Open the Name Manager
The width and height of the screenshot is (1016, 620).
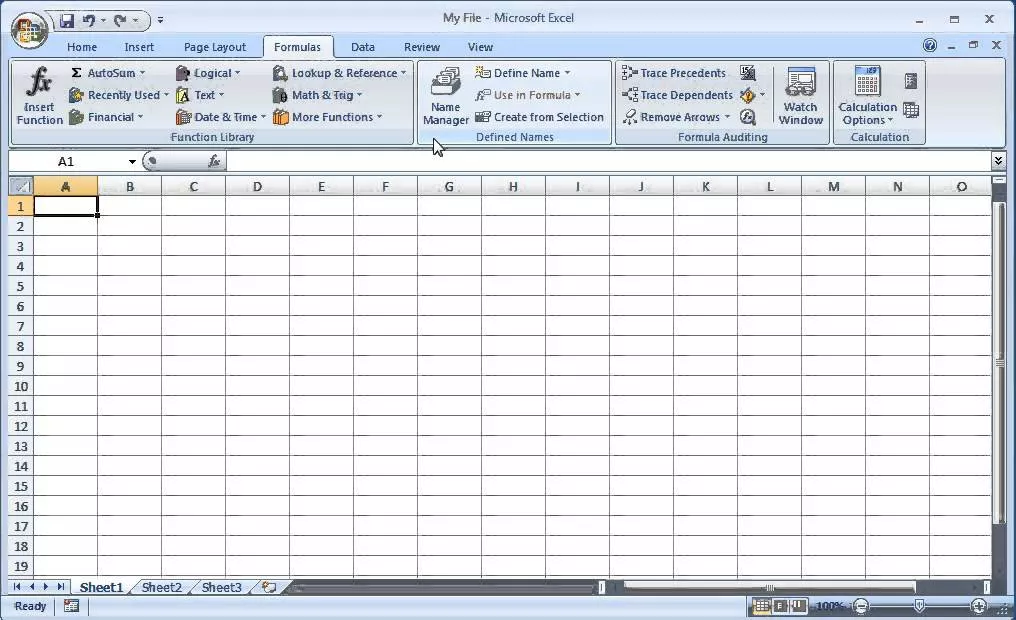[446, 95]
